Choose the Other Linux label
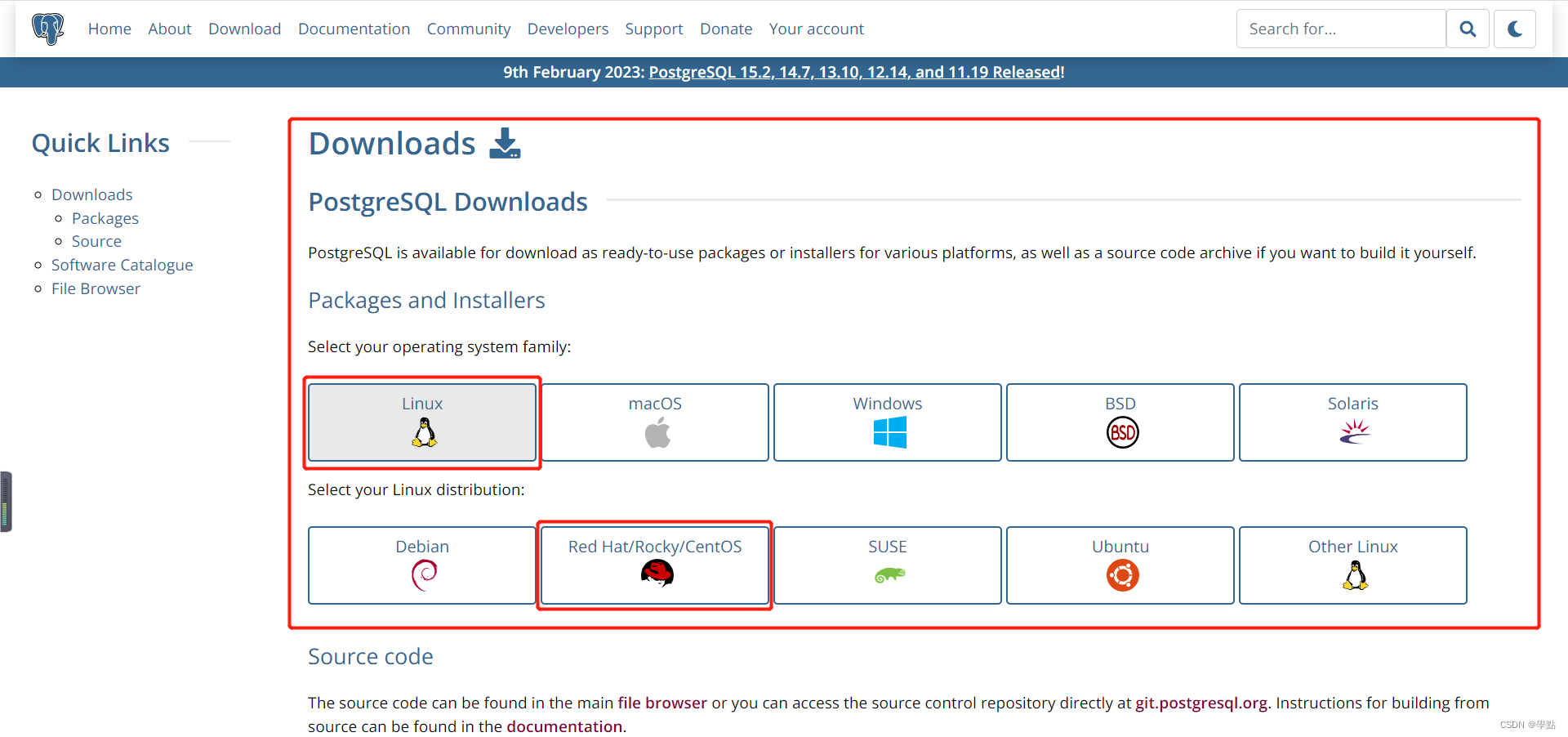This screenshot has width=1568, height=737. coord(1353,547)
